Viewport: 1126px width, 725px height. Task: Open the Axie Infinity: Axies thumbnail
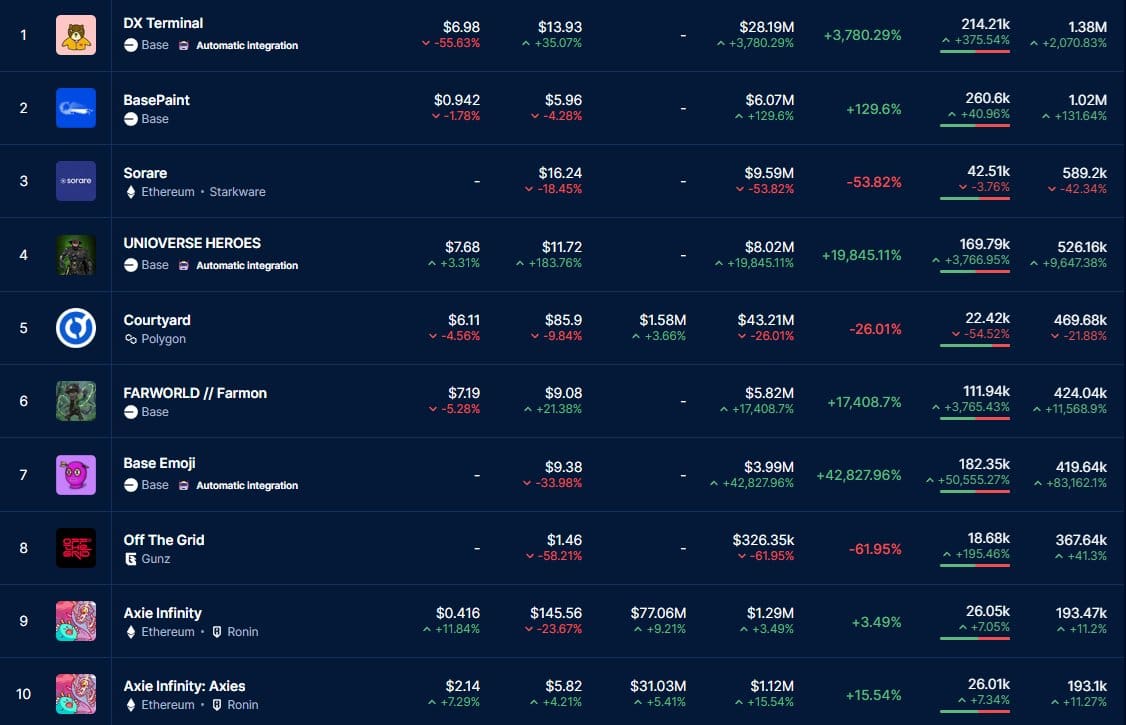point(76,694)
